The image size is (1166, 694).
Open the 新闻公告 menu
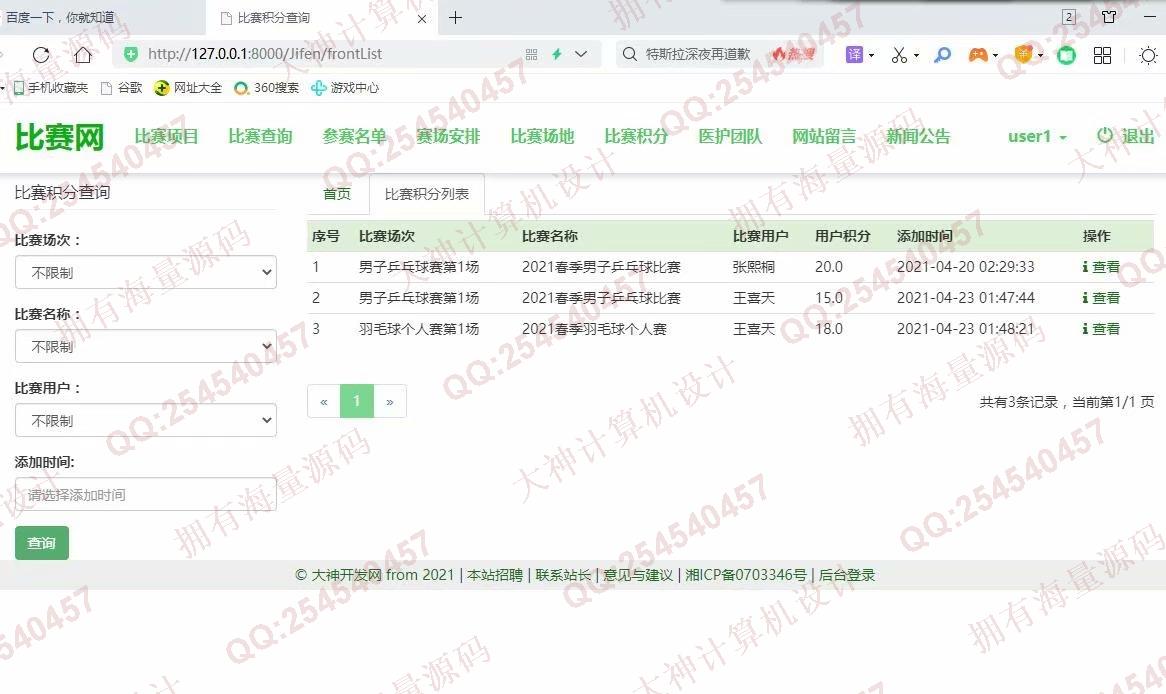tap(918, 136)
